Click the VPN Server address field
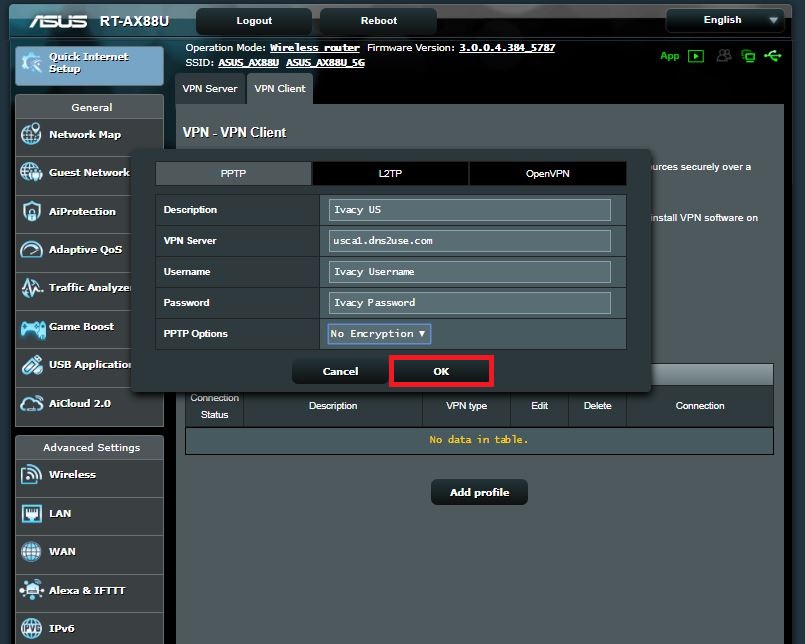805x644 pixels. pyautogui.click(x=470, y=240)
